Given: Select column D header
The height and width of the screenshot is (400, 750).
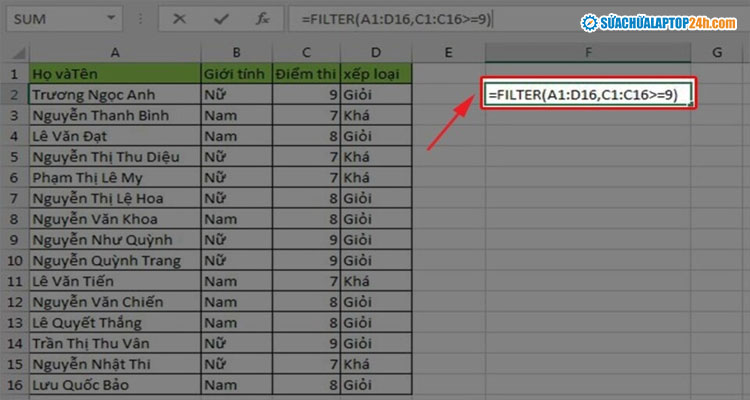Looking at the screenshot, I should coord(376,53).
